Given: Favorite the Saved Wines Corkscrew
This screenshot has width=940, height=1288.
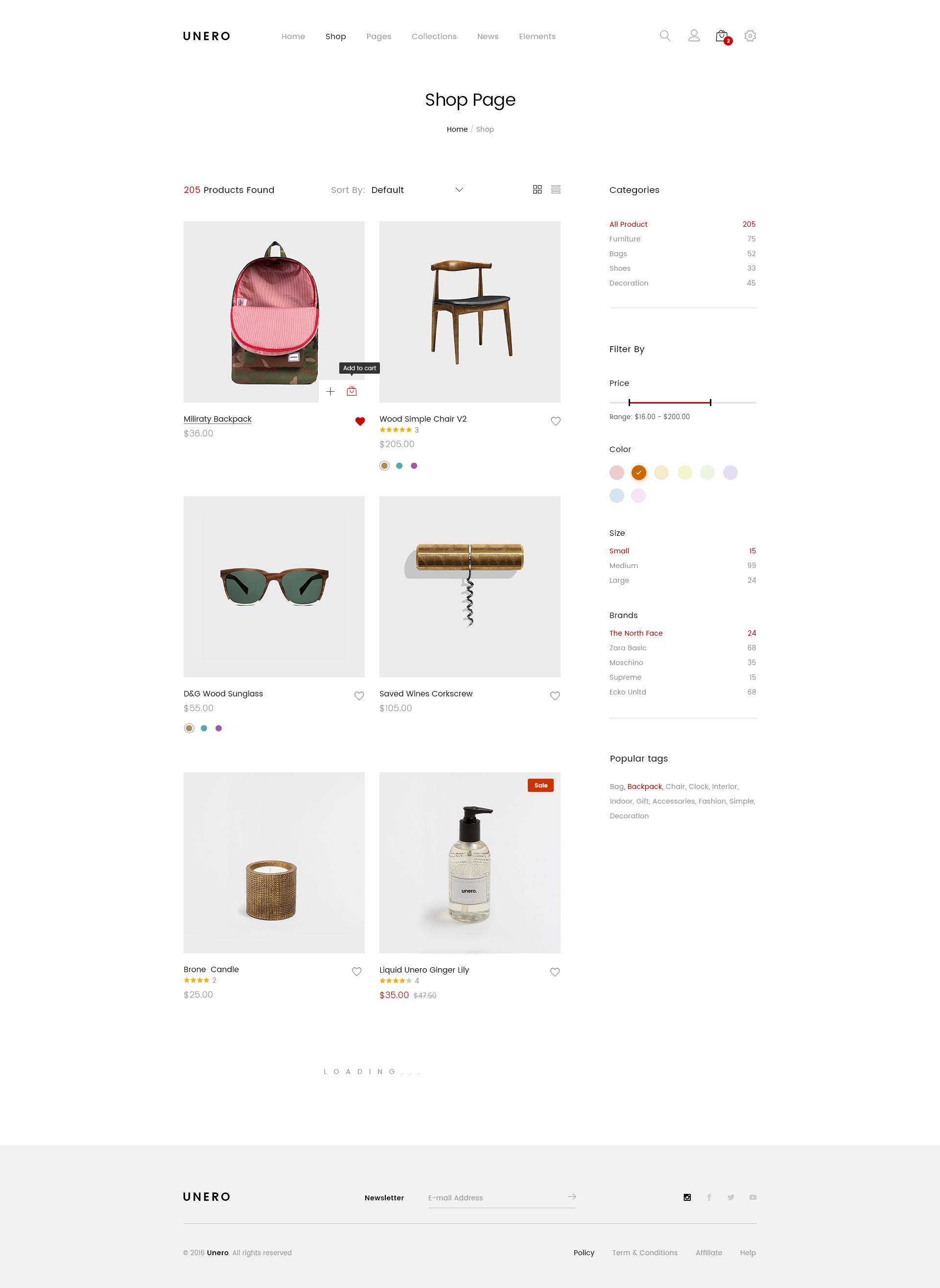Looking at the screenshot, I should [555, 695].
